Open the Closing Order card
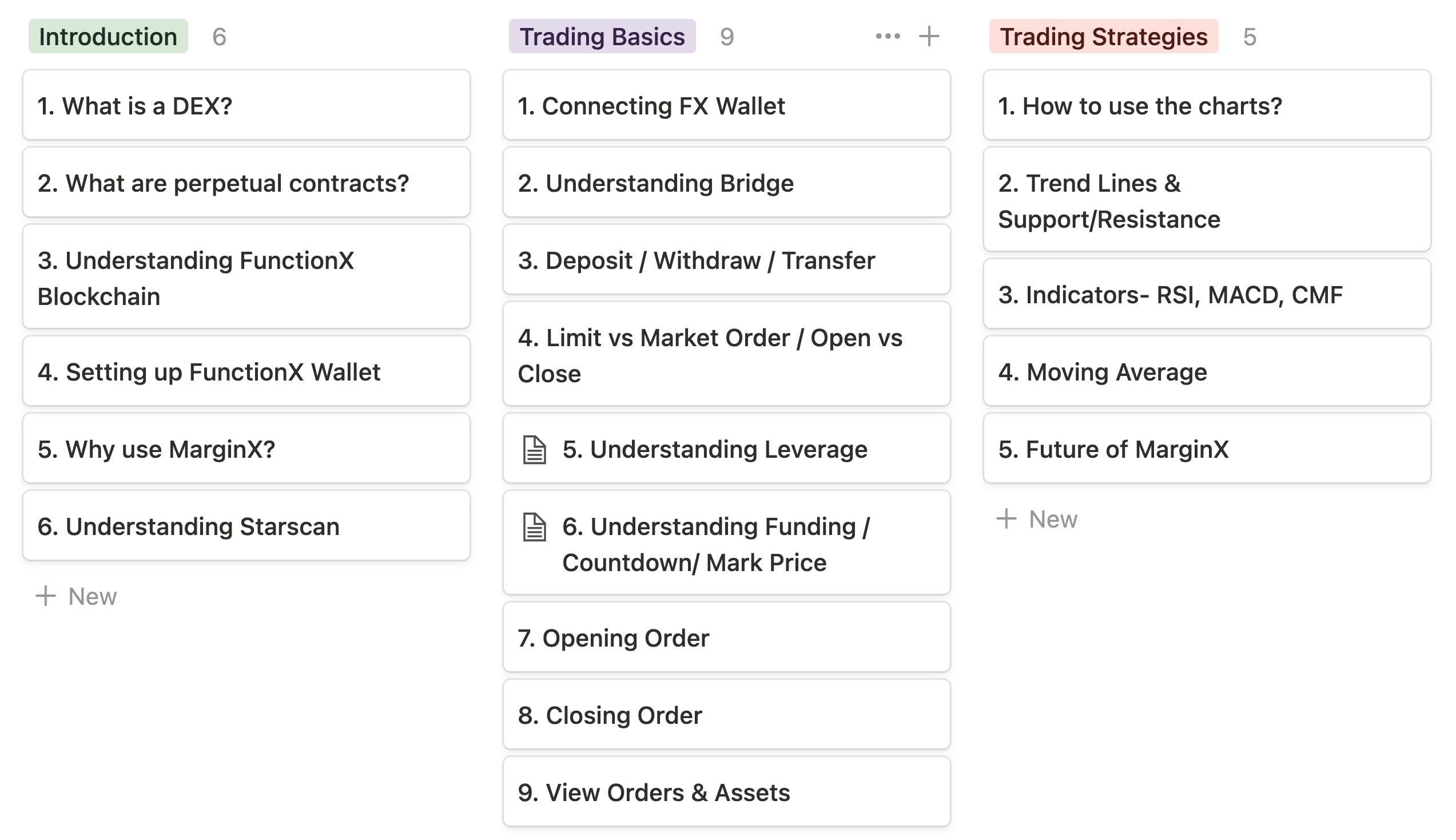Image resolution: width=1456 pixels, height=840 pixels. pos(726,714)
